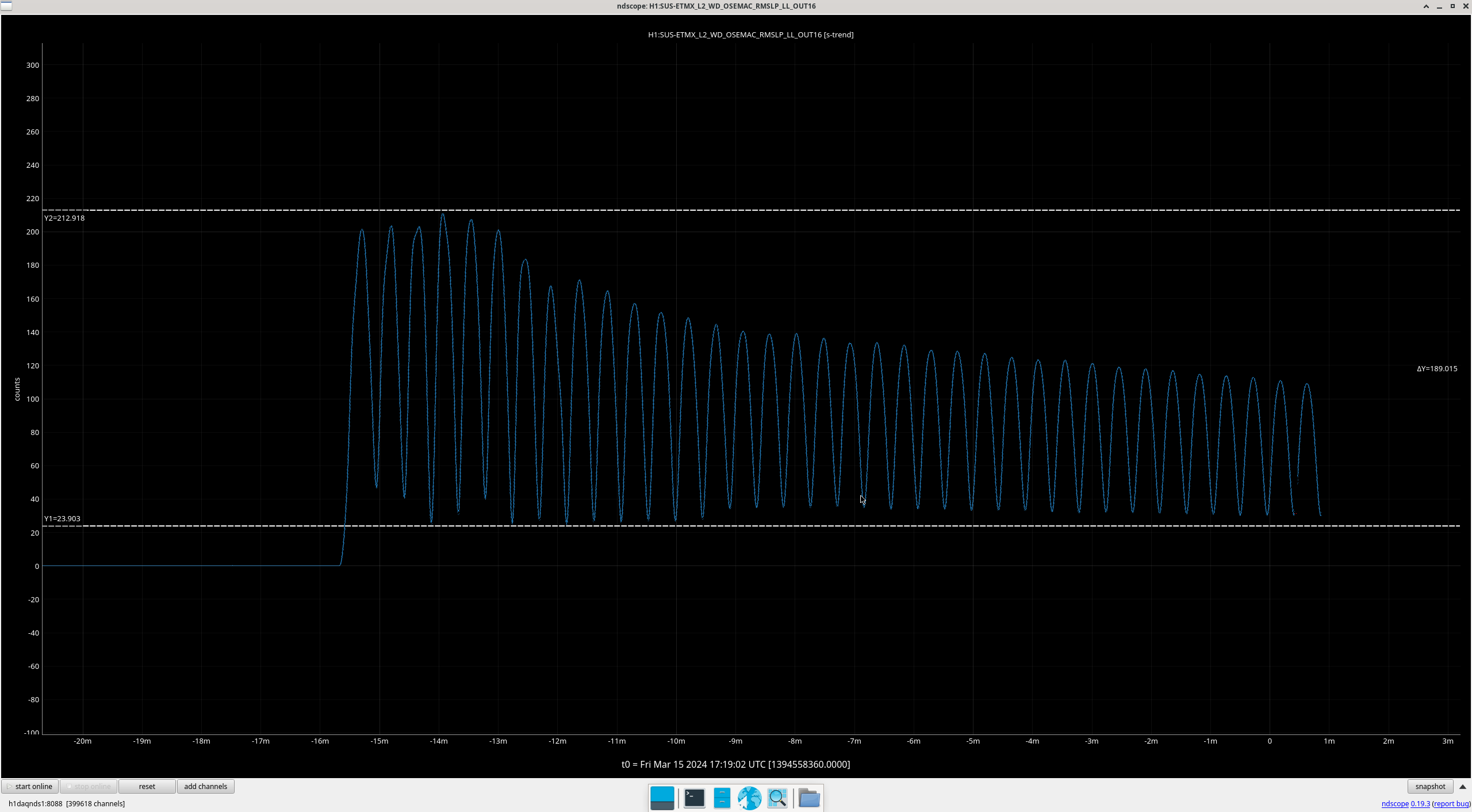Click the show desktop dock icon
Screen dimensions: 1472x812
point(662,798)
